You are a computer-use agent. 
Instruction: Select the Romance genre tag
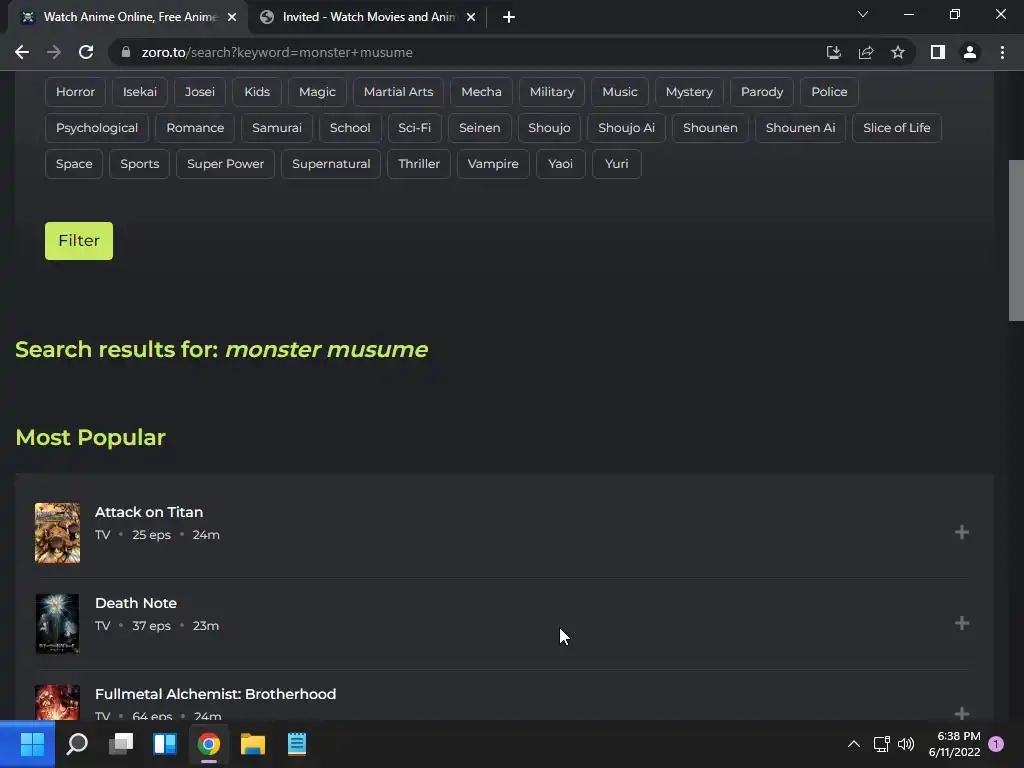tap(195, 128)
